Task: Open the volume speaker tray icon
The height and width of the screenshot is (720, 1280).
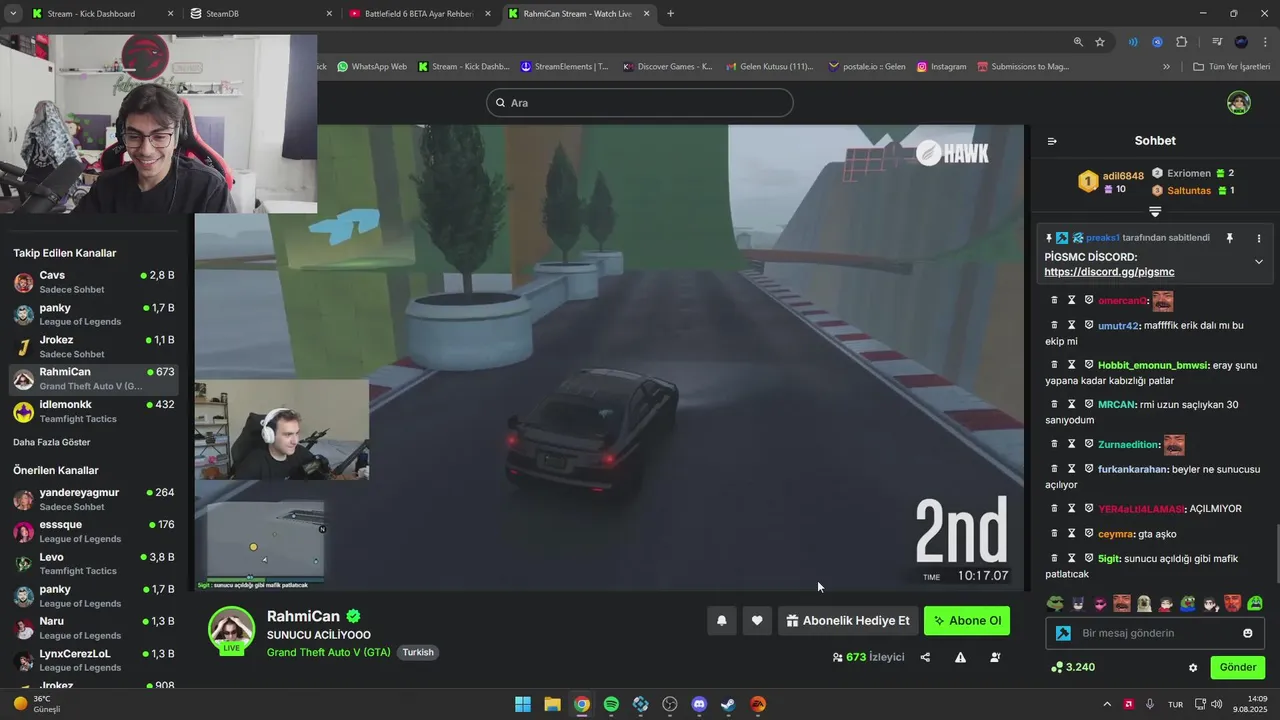Action: pos(1216,704)
